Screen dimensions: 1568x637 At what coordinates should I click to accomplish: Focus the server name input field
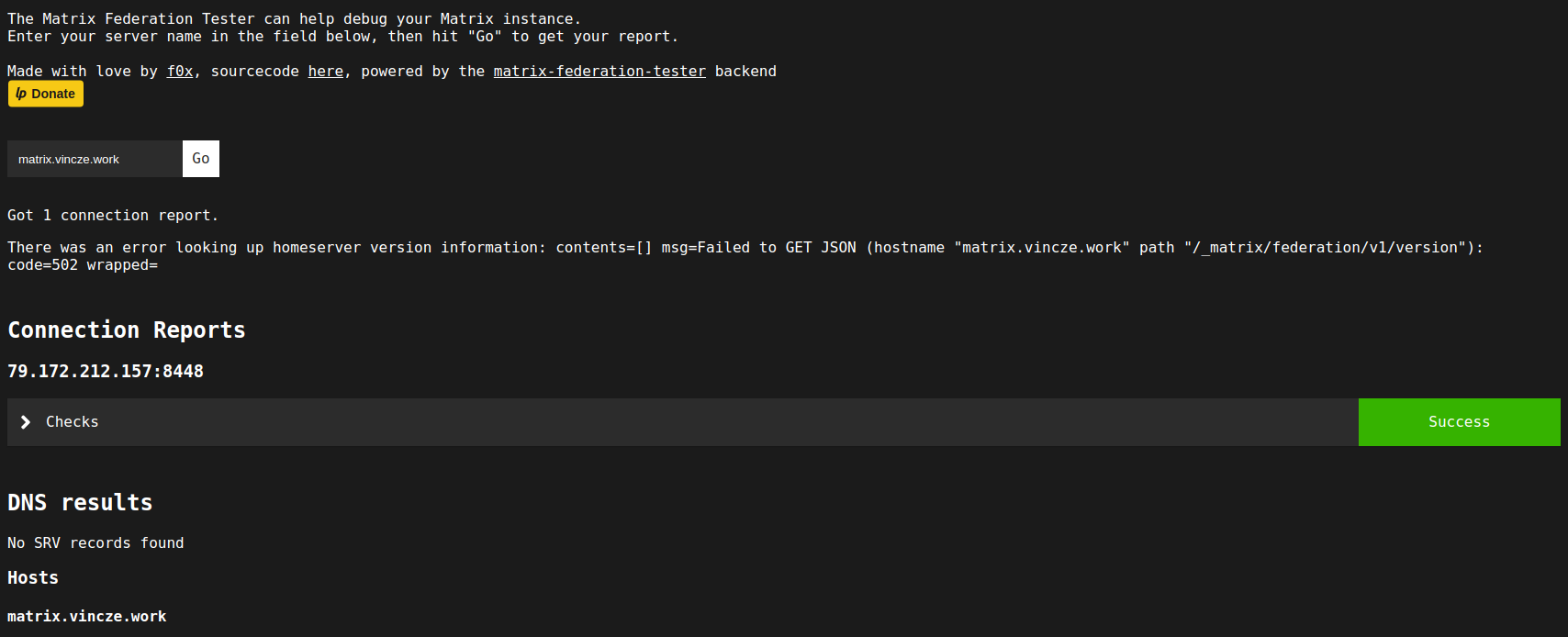95,159
